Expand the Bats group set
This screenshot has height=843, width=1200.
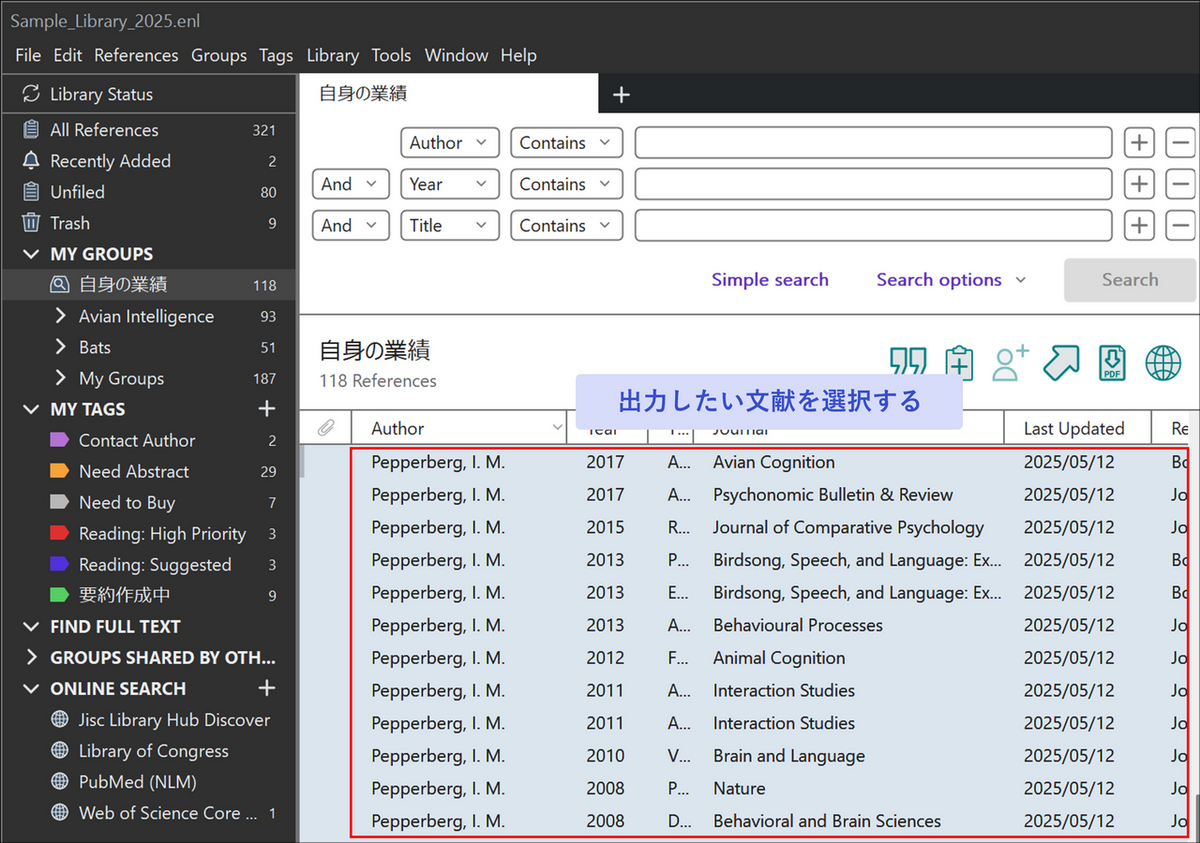pyautogui.click(x=60, y=347)
